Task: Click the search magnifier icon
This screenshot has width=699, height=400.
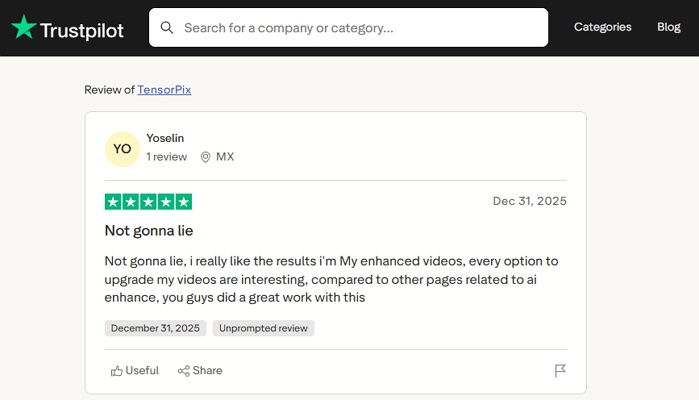Action: (x=167, y=28)
